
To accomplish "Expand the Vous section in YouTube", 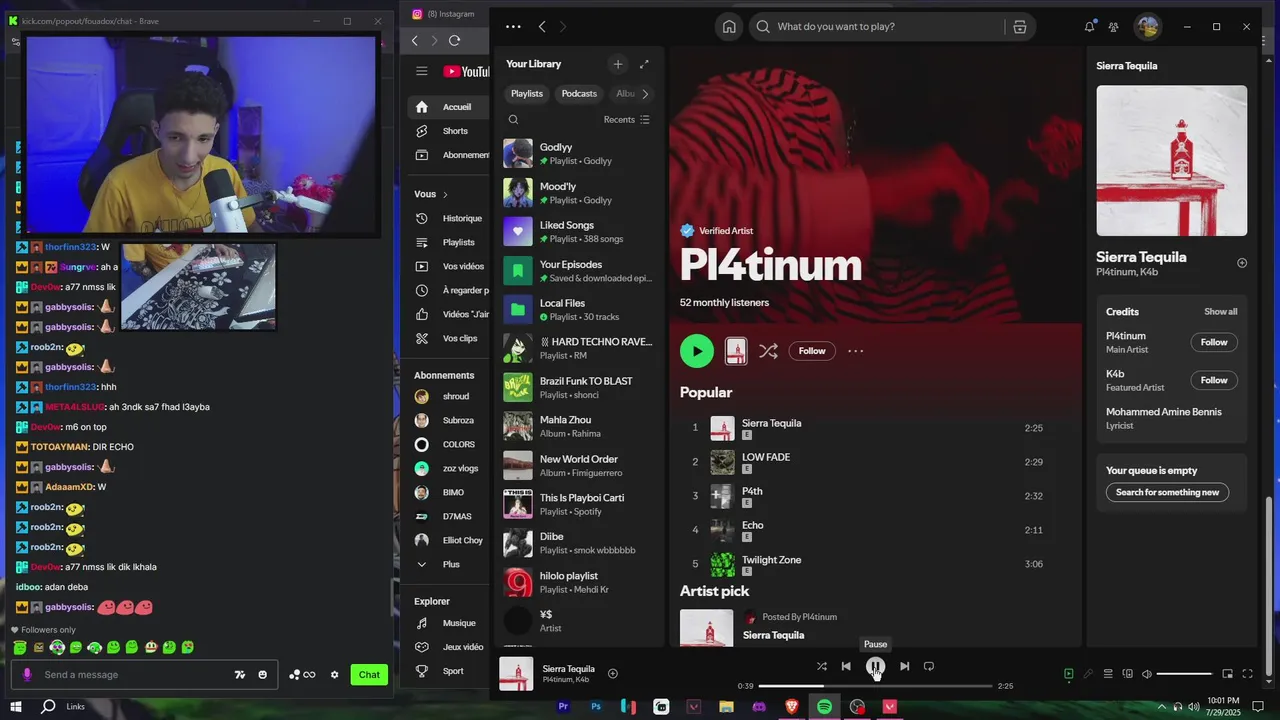I will pyautogui.click(x=431, y=194).
